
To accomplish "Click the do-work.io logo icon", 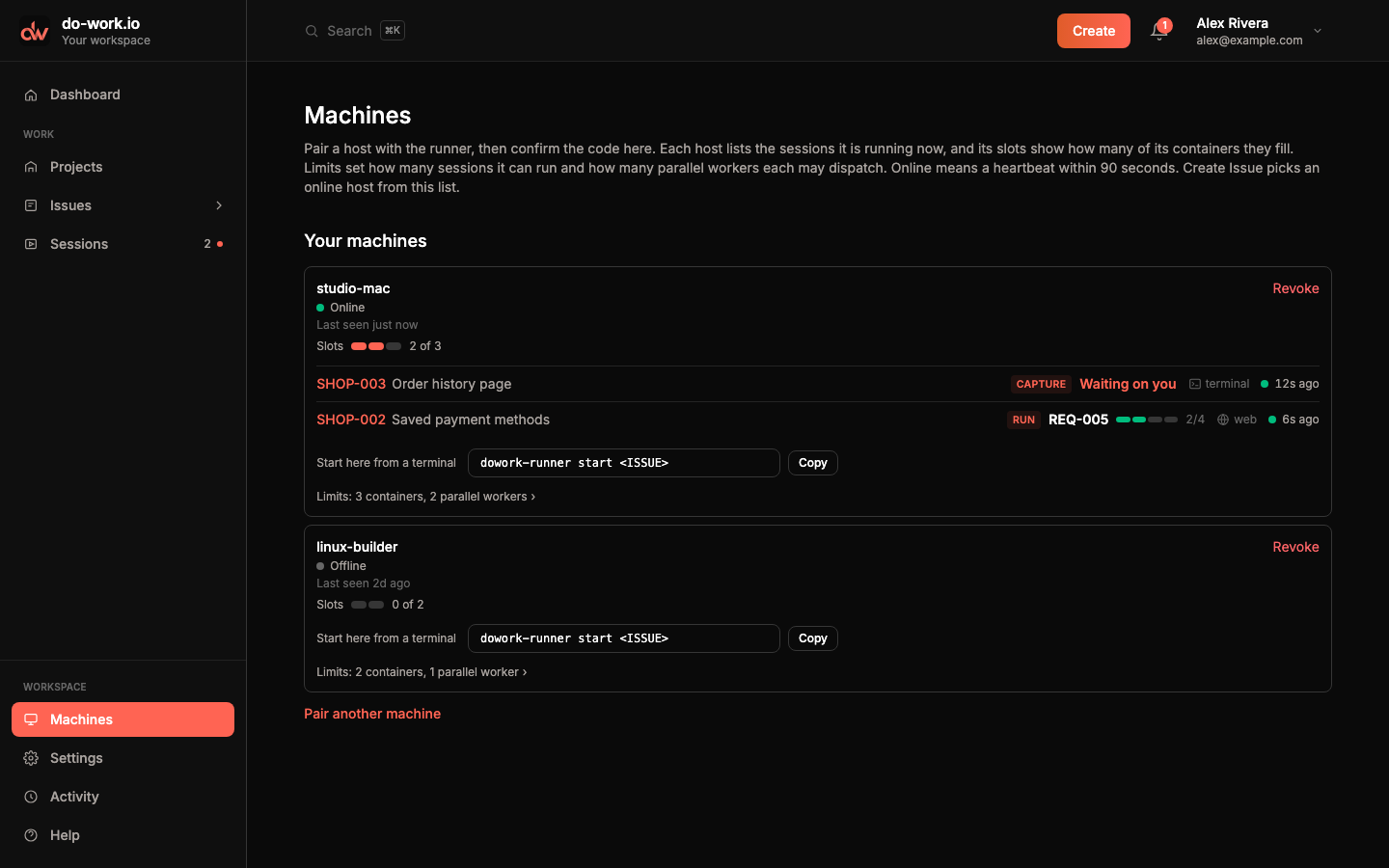I will point(35,31).
